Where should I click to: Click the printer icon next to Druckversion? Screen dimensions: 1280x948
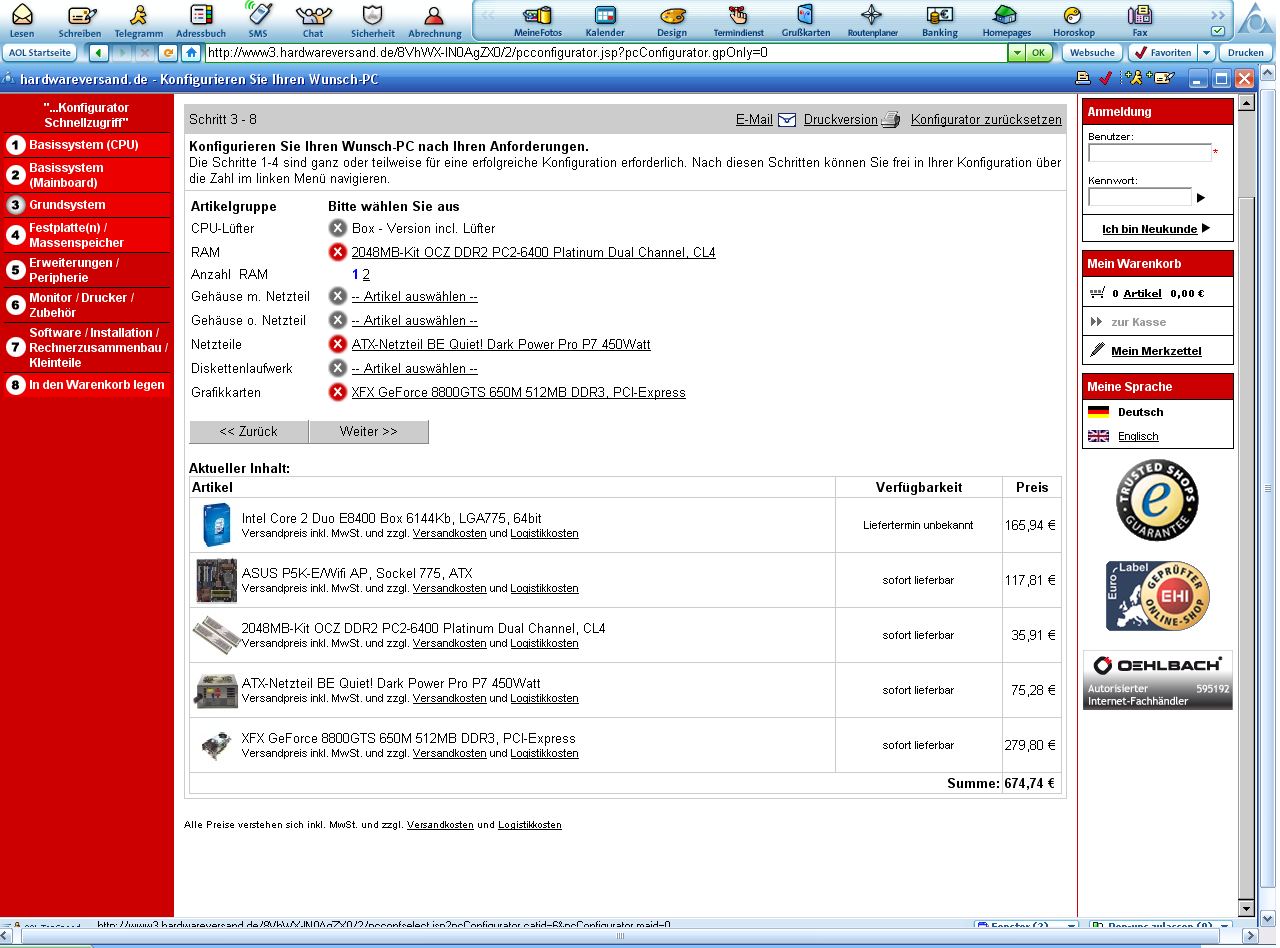click(891, 120)
